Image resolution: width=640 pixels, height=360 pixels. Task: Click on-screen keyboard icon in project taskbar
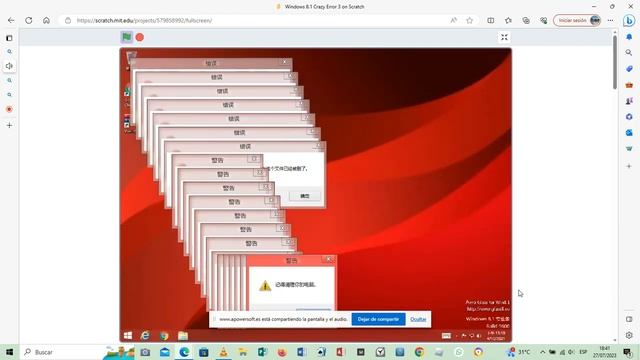[446, 336]
